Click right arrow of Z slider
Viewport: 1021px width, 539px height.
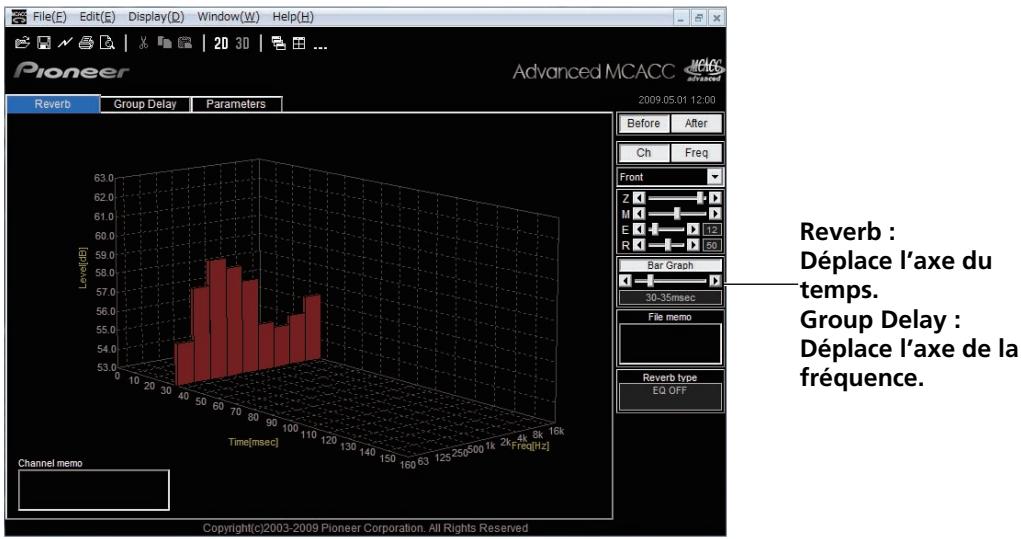coord(715,198)
